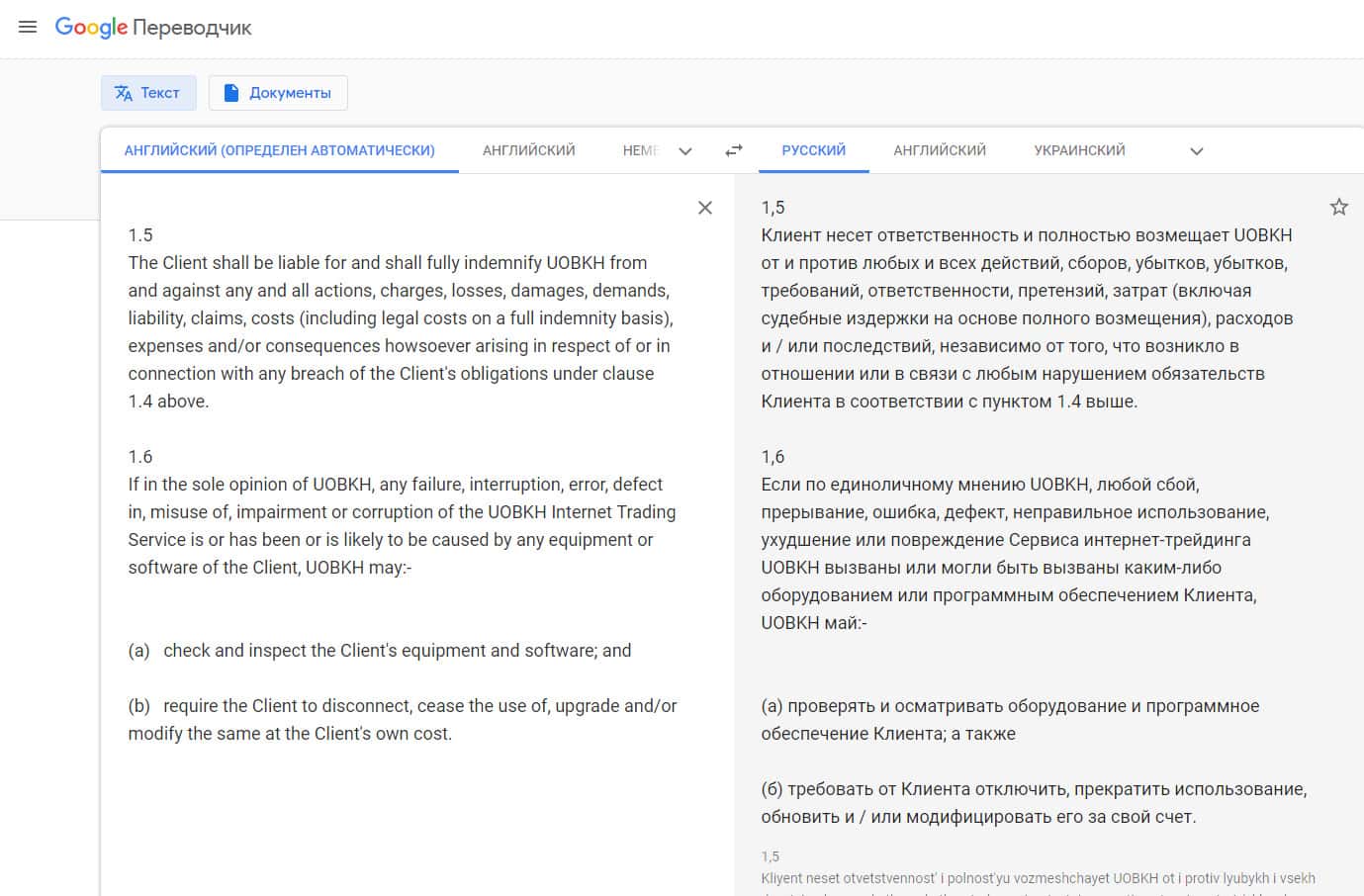Pick the truncated German source tab
Viewport: 1364px width, 896px height.
(640, 150)
